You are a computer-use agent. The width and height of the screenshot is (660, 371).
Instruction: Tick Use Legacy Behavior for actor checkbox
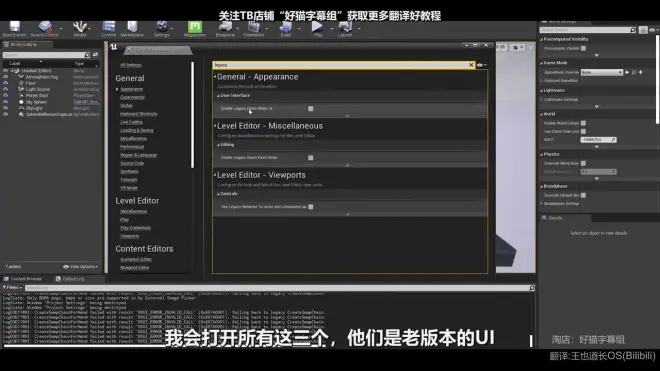pyautogui.click(x=311, y=207)
